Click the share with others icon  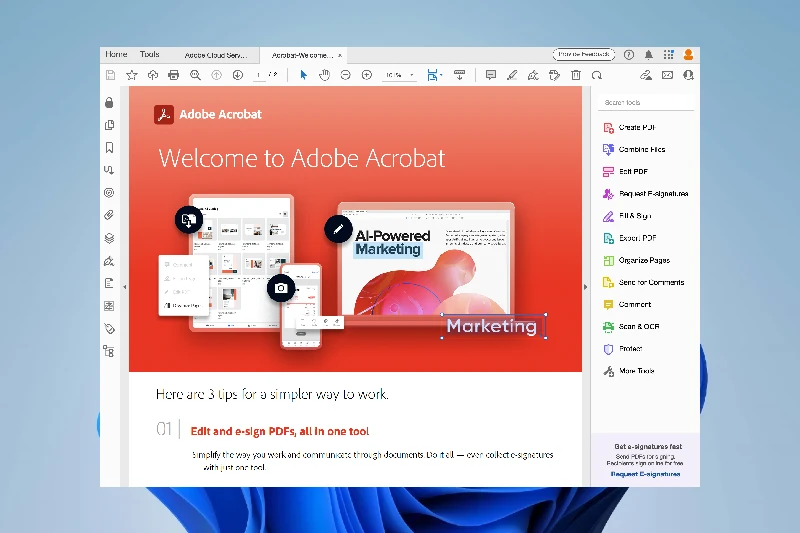[x=688, y=75]
